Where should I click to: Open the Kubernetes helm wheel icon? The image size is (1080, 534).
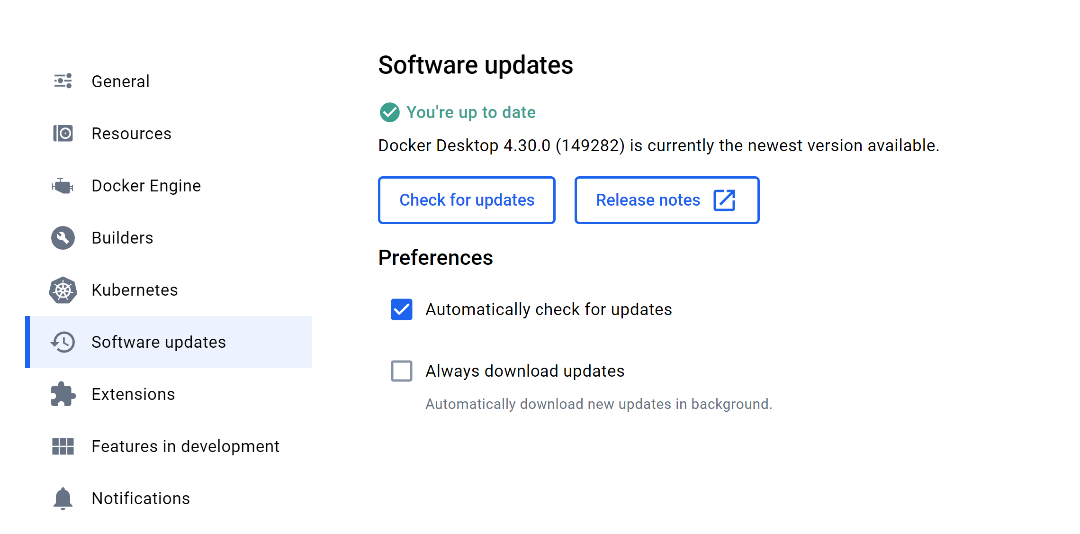tap(63, 290)
